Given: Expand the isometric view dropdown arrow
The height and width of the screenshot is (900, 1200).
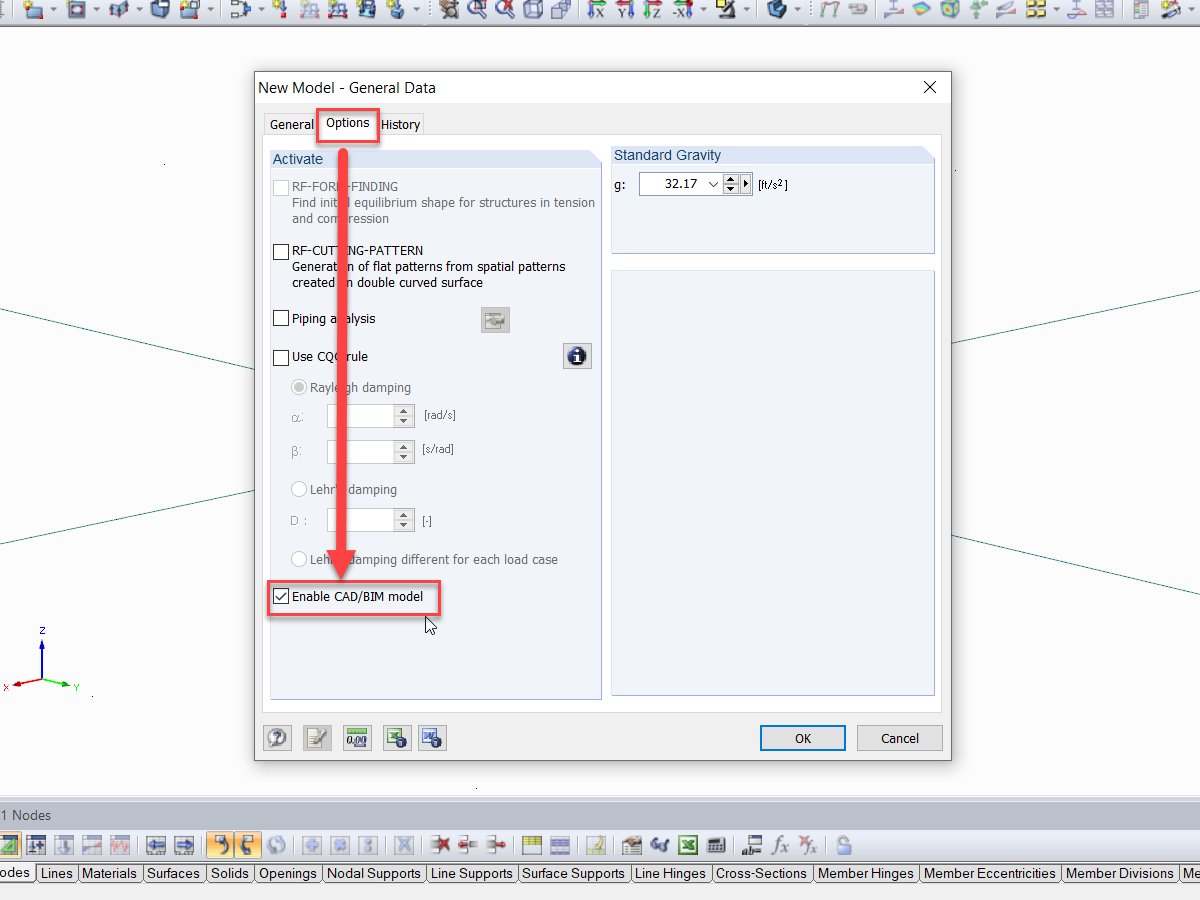Looking at the screenshot, I should (x=703, y=10).
